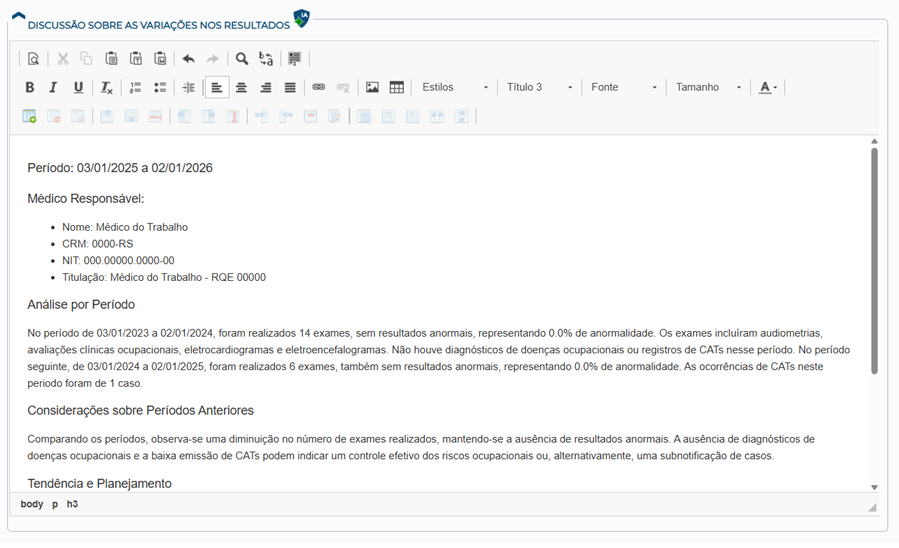Insert a bulleted list

point(160,88)
